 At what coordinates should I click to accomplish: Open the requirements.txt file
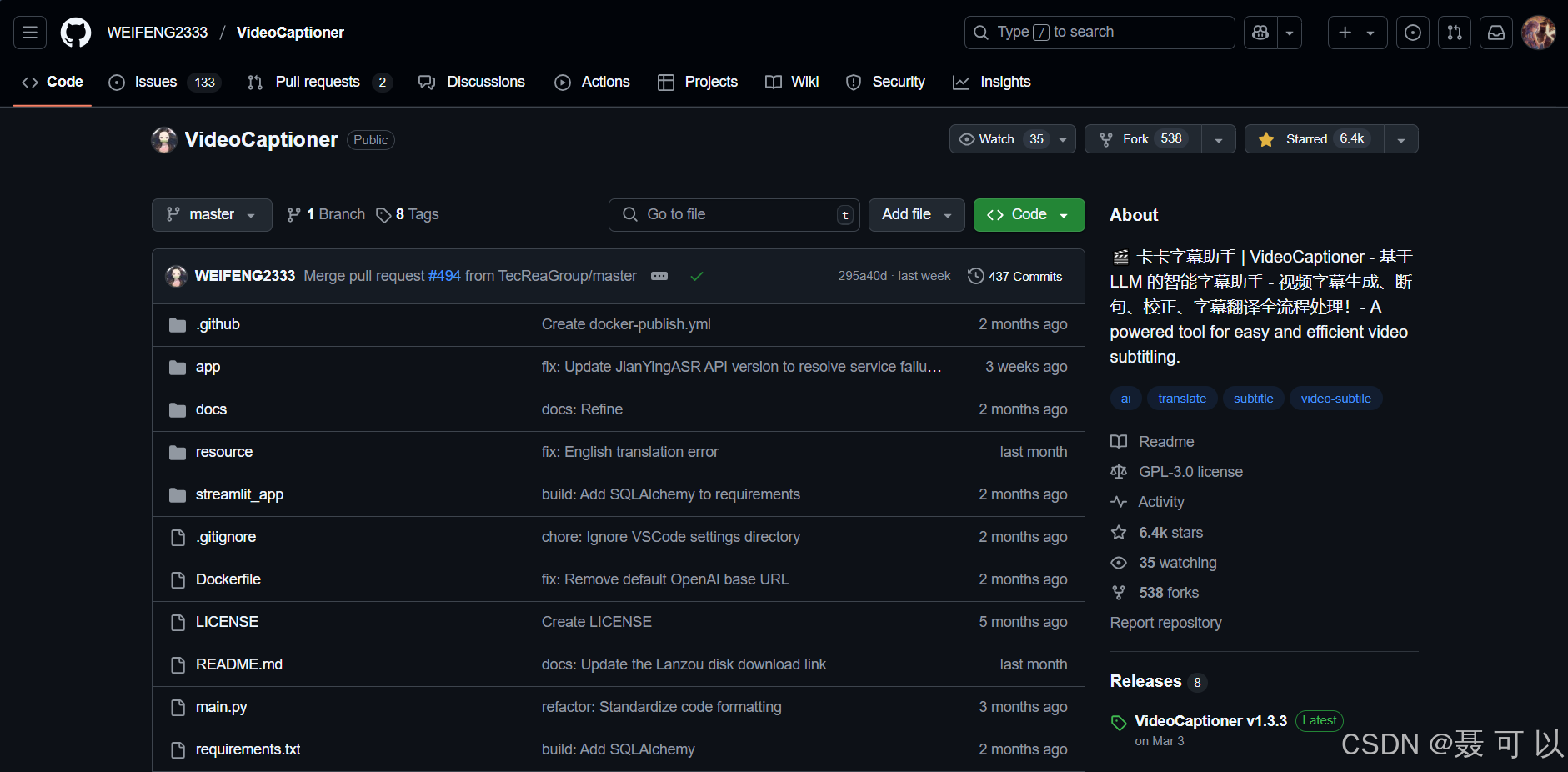pos(248,749)
